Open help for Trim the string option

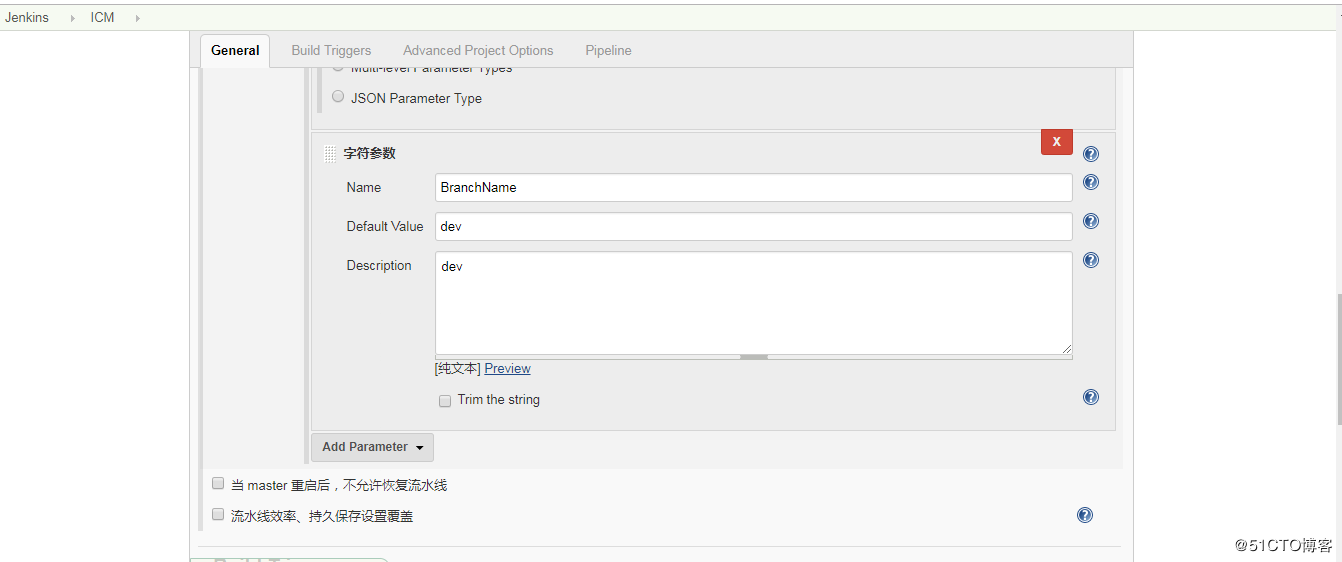point(1091,397)
